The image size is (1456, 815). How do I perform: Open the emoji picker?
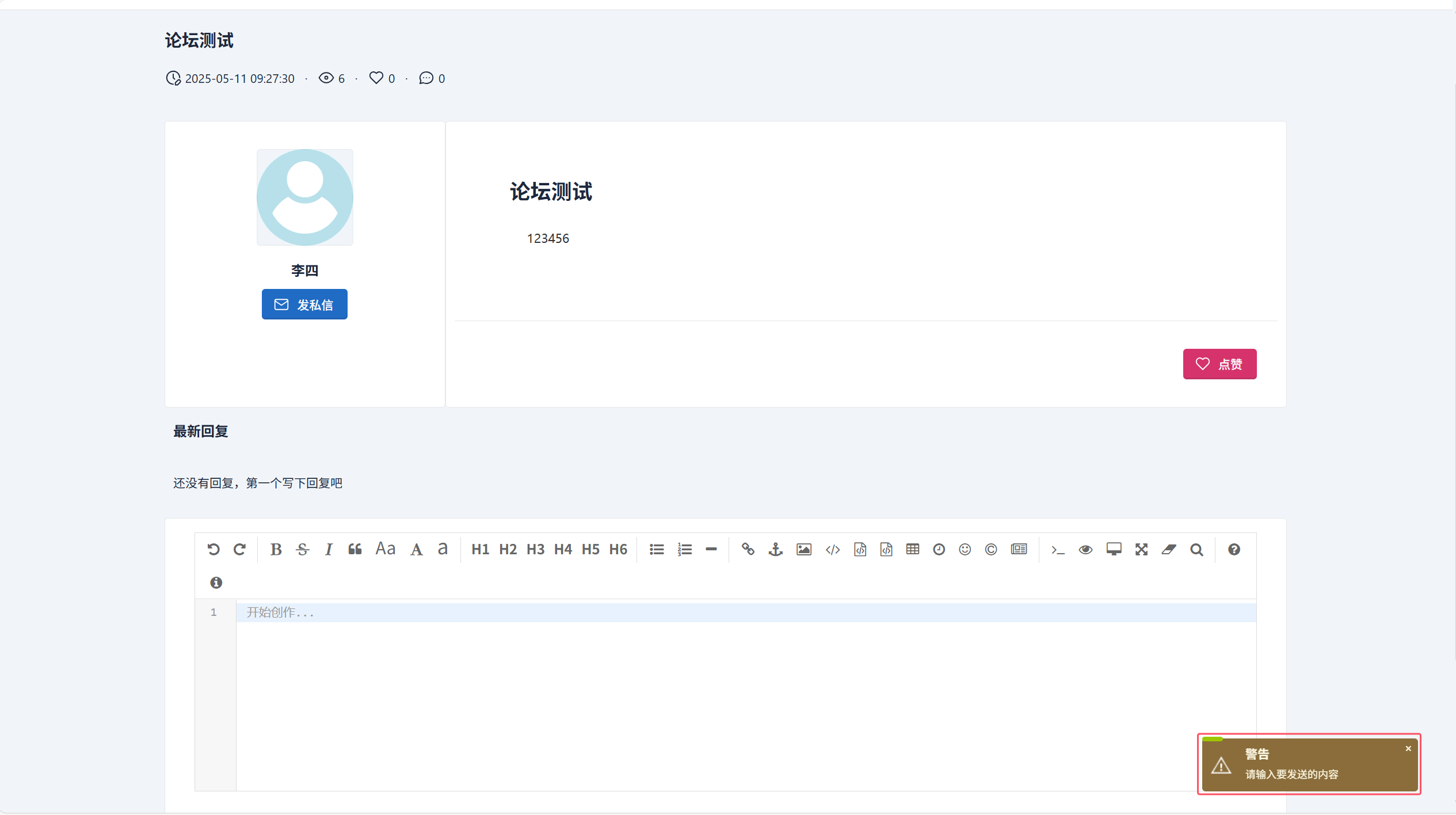(x=965, y=550)
